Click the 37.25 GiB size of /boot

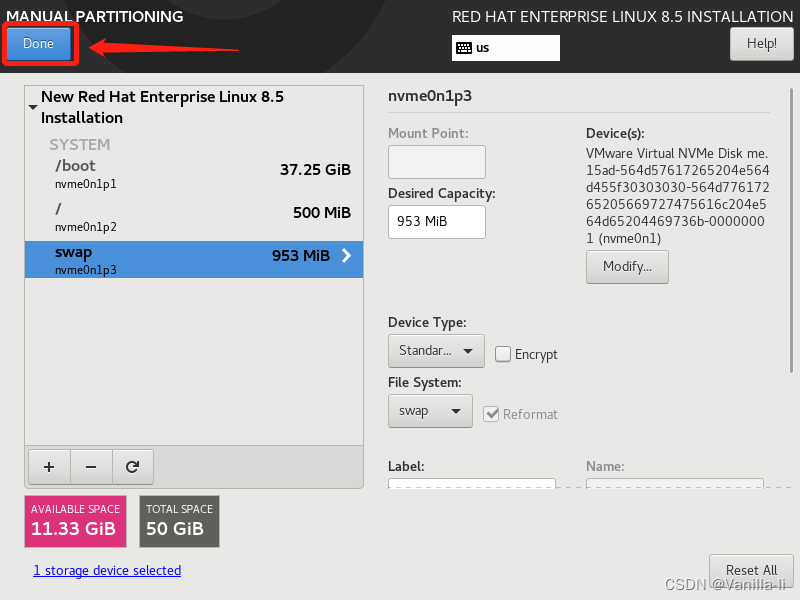(x=315, y=169)
